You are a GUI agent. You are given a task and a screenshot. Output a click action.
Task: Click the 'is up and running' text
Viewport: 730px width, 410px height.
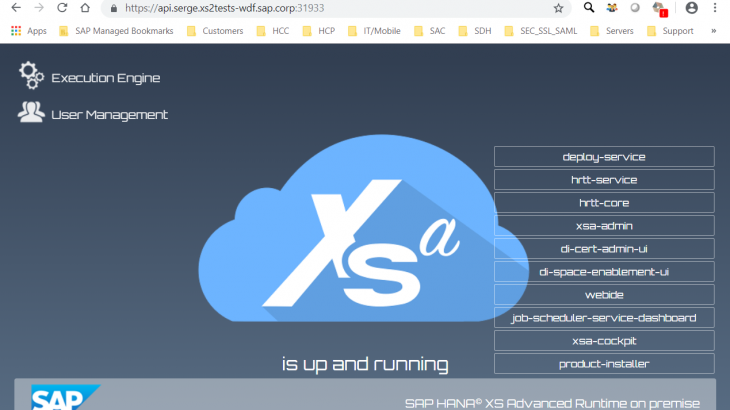[x=365, y=364]
